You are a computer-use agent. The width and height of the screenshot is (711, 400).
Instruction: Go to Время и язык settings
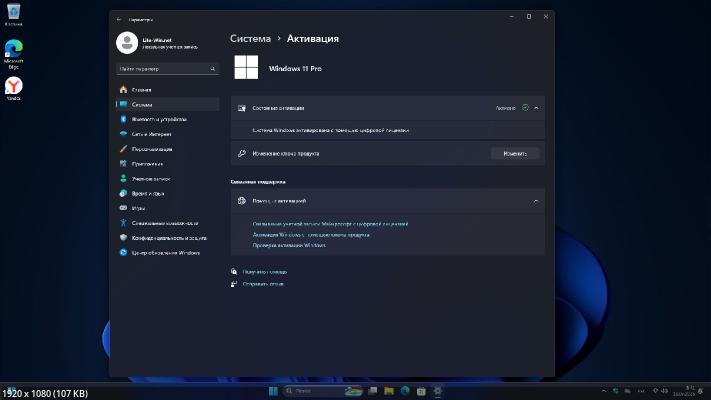coord(167,193)
